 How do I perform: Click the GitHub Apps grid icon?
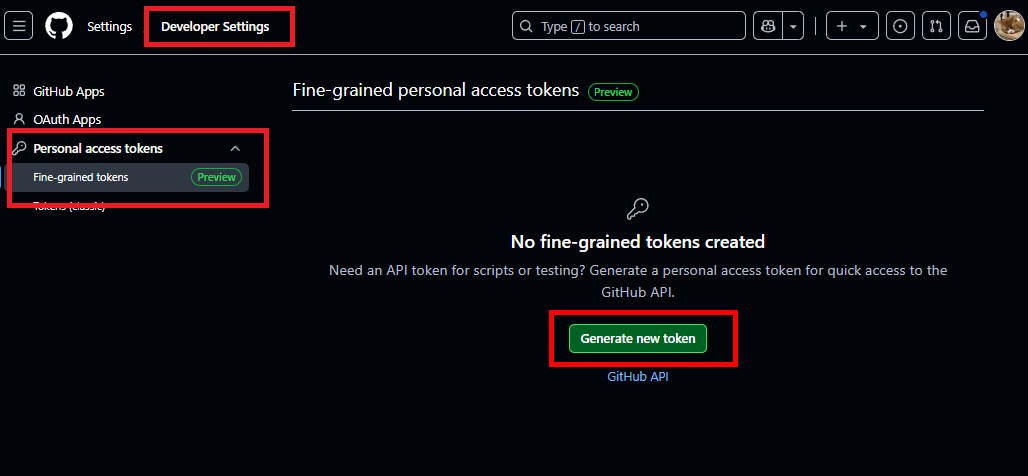point(19,91)
